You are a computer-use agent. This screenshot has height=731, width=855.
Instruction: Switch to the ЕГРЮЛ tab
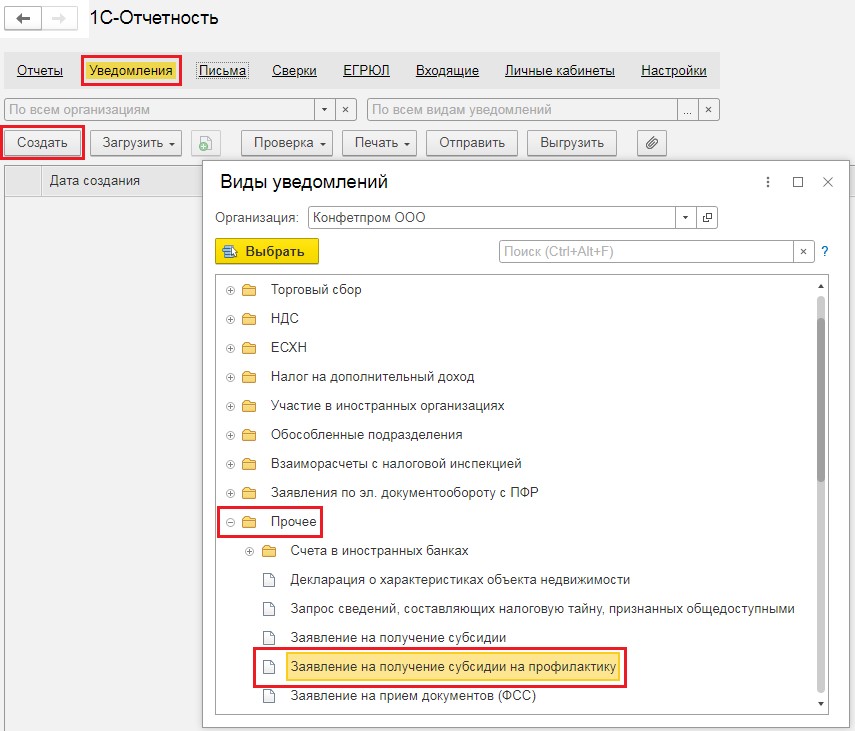coord(366,70)
